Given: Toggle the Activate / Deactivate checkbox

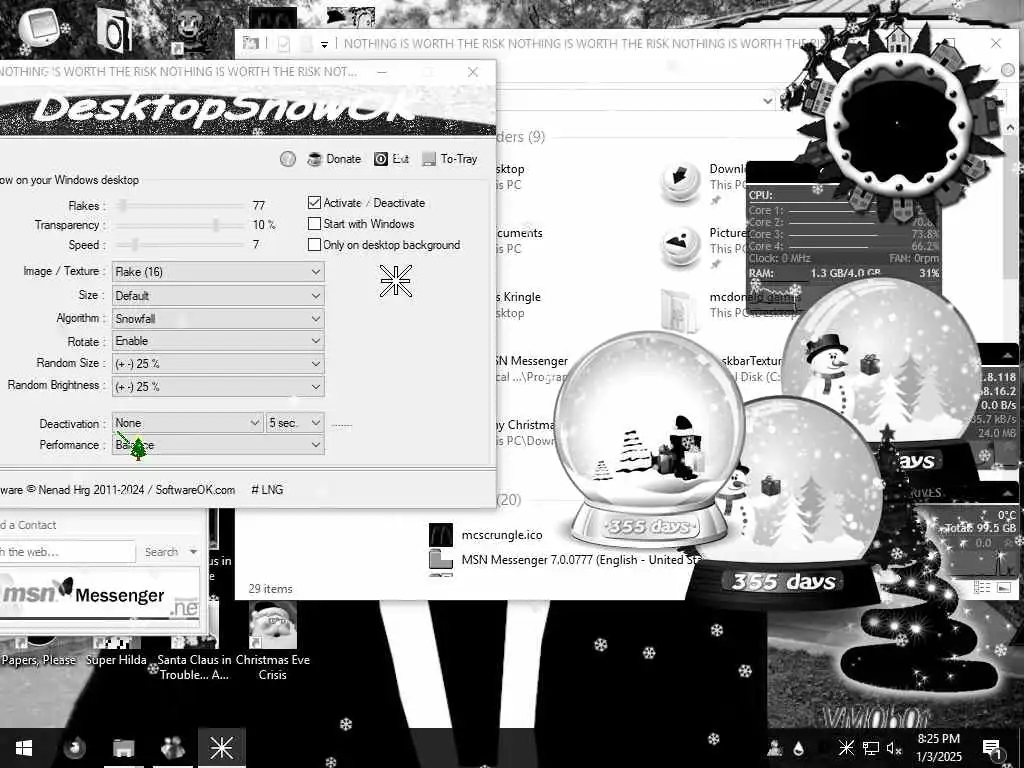Looking at the screenshot, I should [x=314, y=202].
